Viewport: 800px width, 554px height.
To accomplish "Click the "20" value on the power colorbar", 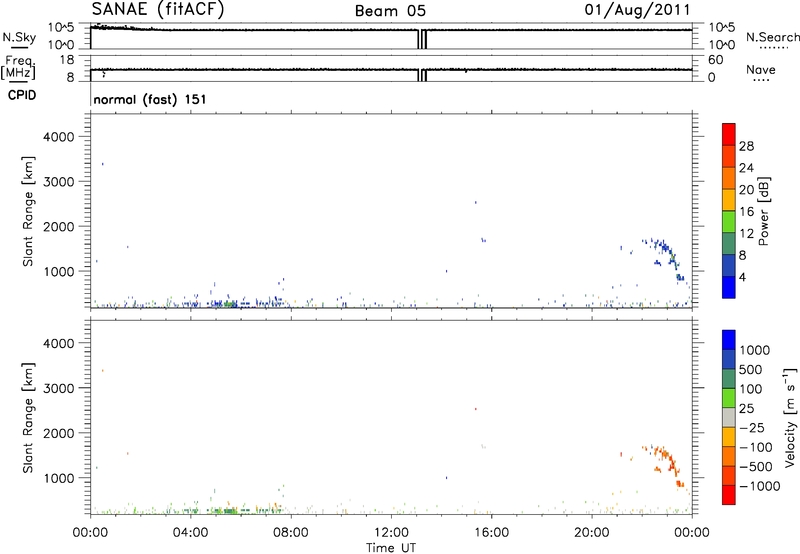I will [746, 190].
